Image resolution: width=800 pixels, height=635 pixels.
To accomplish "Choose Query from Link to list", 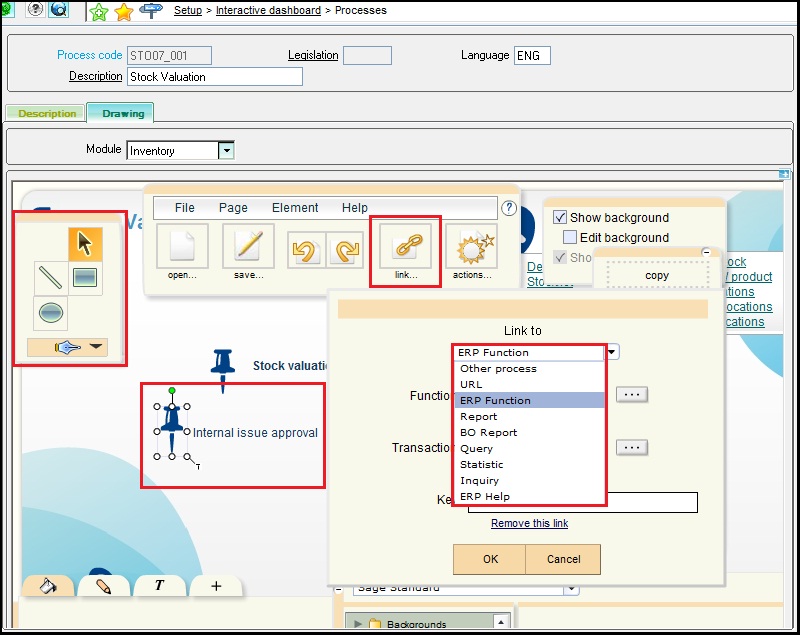I will pos(529,448).
